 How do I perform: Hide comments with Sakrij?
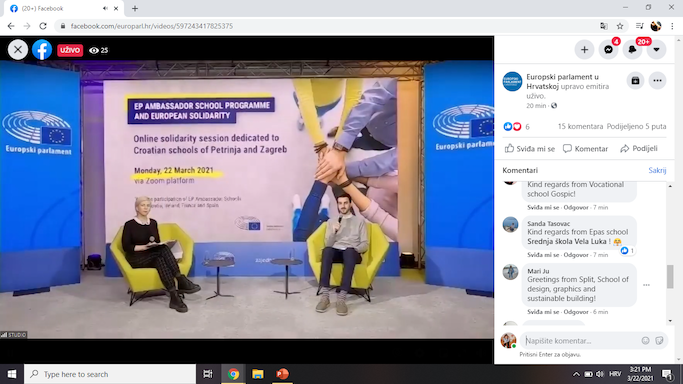pyautogui.click(x=657, y=170)
